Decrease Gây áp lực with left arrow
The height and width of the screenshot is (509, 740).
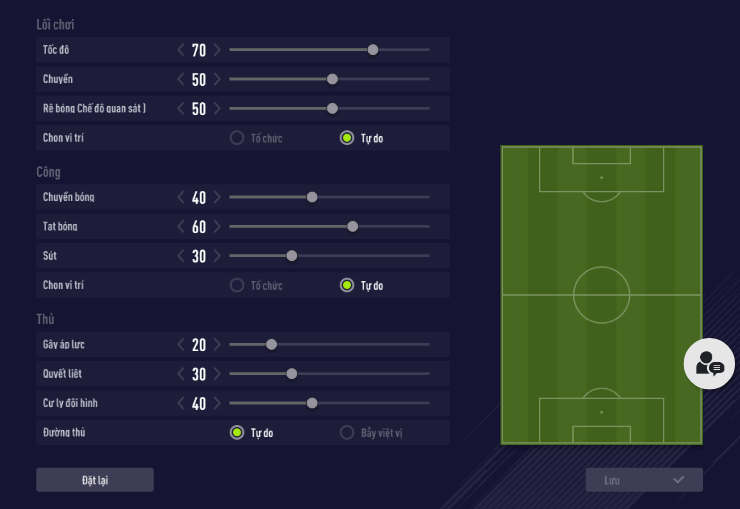181,345
